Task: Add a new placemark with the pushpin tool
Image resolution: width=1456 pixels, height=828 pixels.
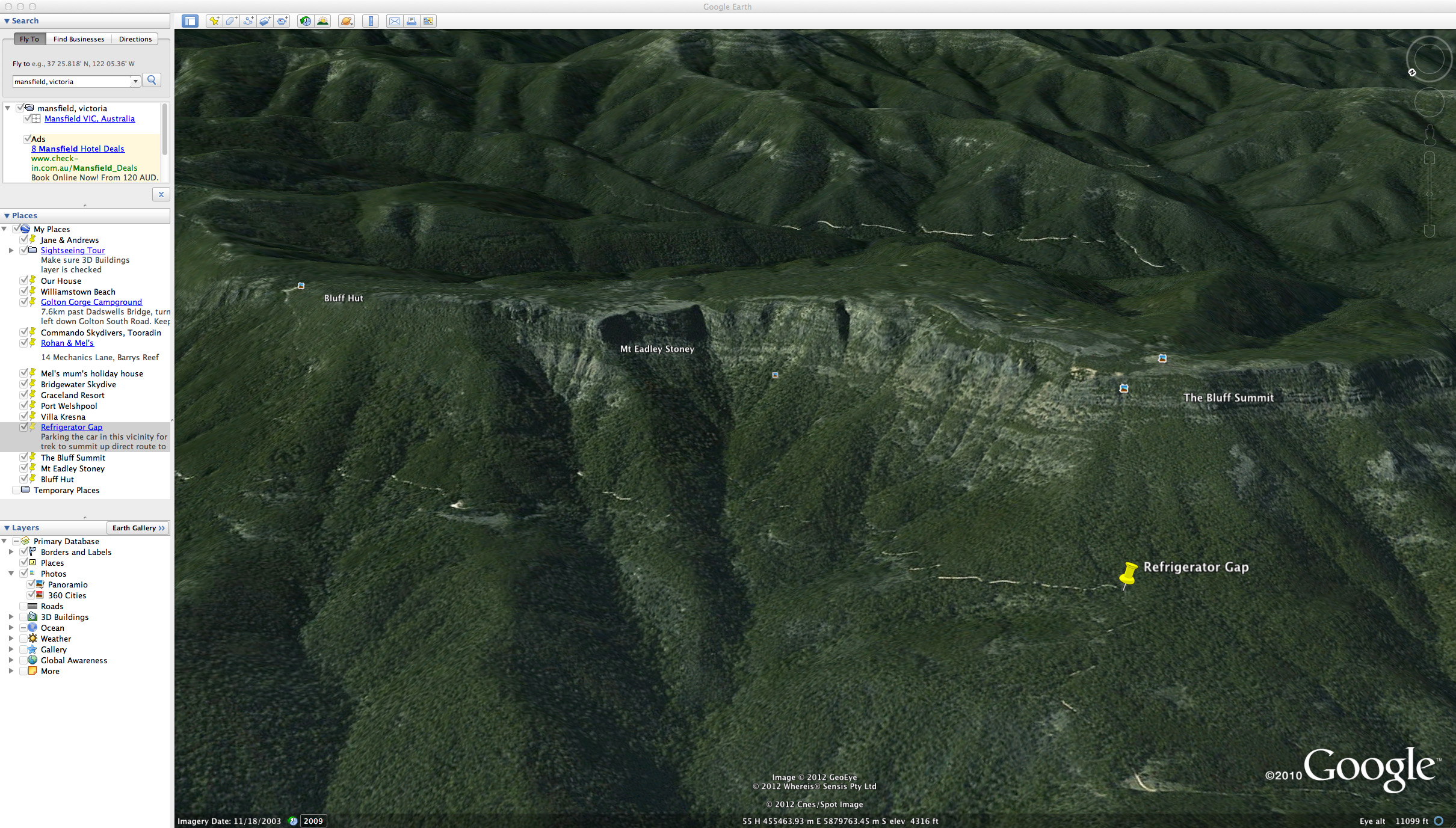Action: pos(214,21)
